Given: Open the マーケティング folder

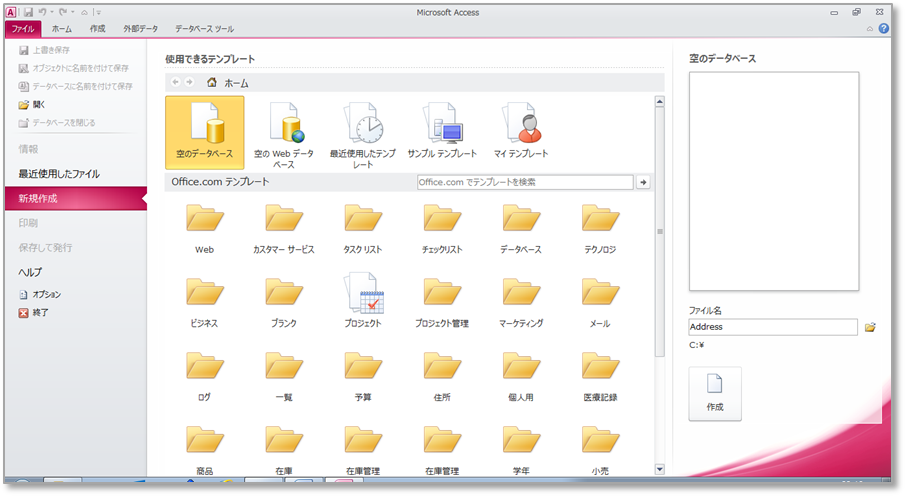Looking at the screenshot, I should coord(521,303).
